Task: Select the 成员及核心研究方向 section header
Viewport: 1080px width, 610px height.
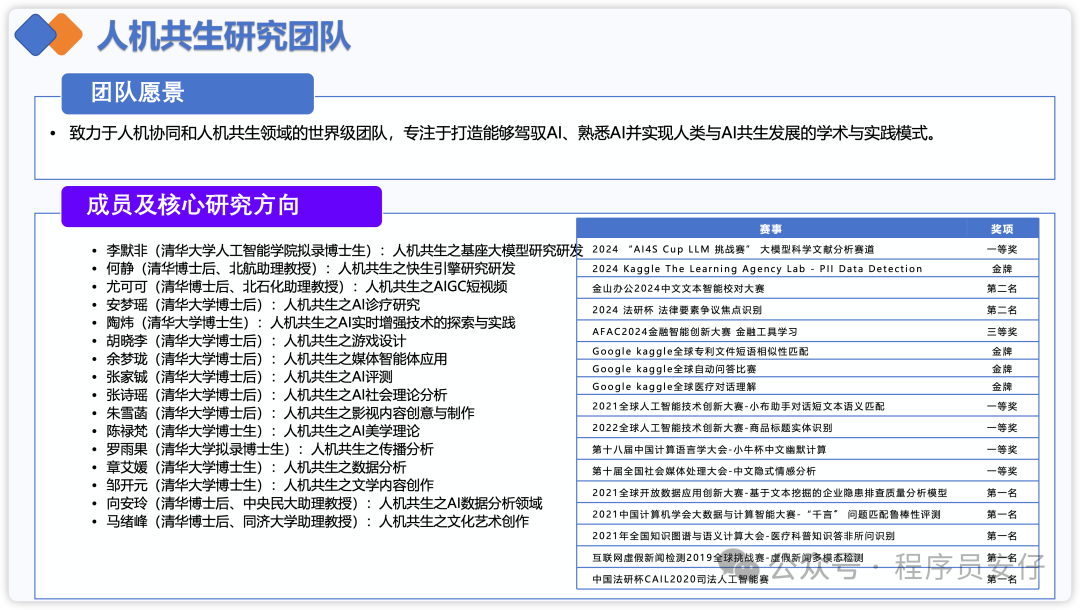Action: click(x=221, y=205)
